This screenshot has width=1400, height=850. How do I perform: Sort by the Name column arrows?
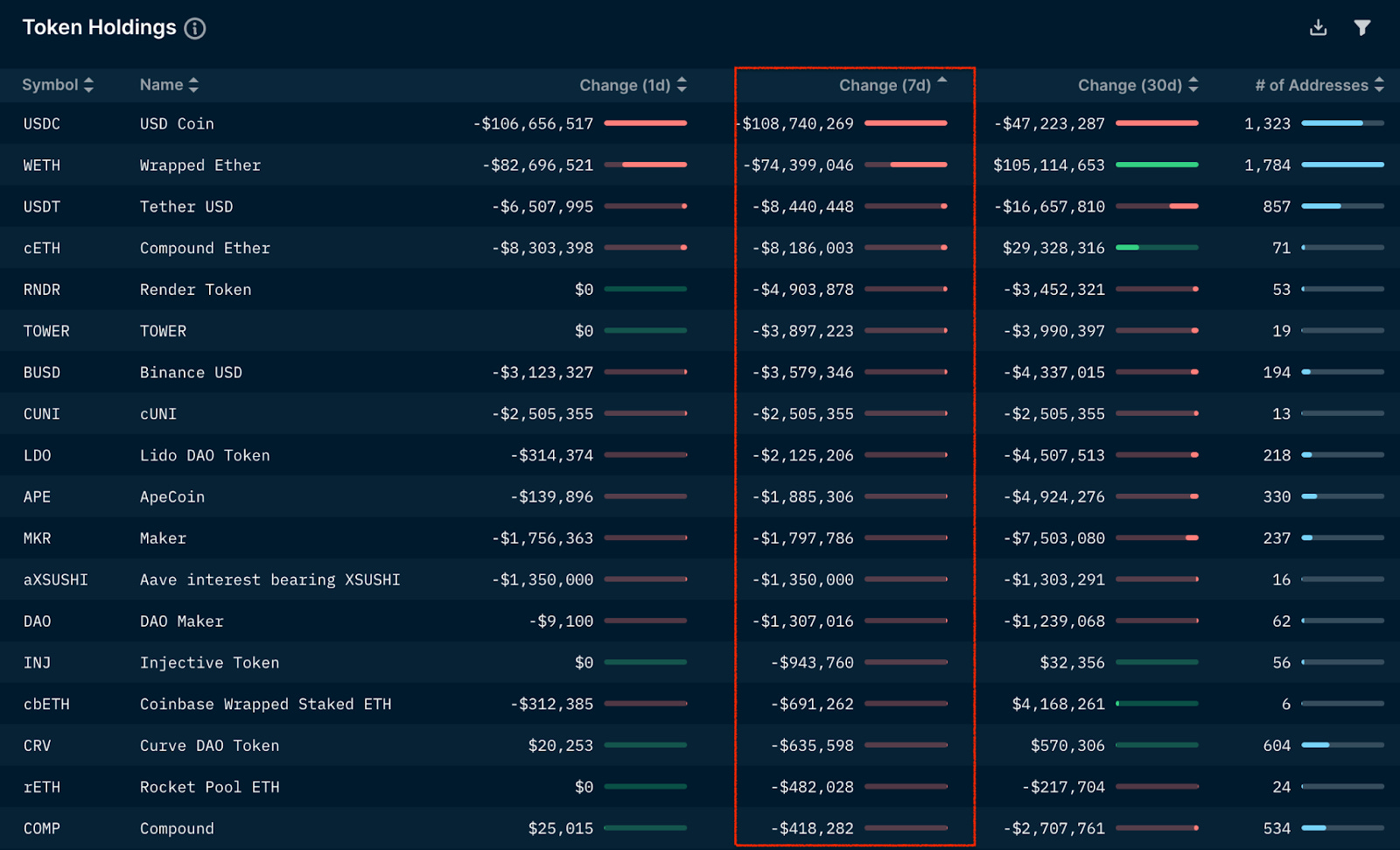193,85
